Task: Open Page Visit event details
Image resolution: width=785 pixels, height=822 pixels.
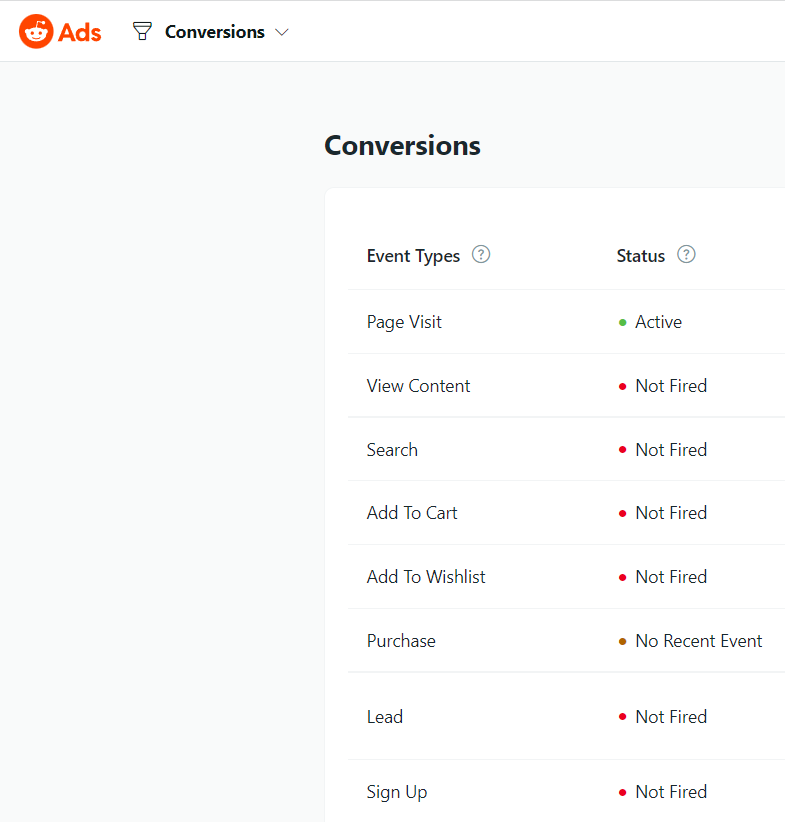Action: coord(404,322)
